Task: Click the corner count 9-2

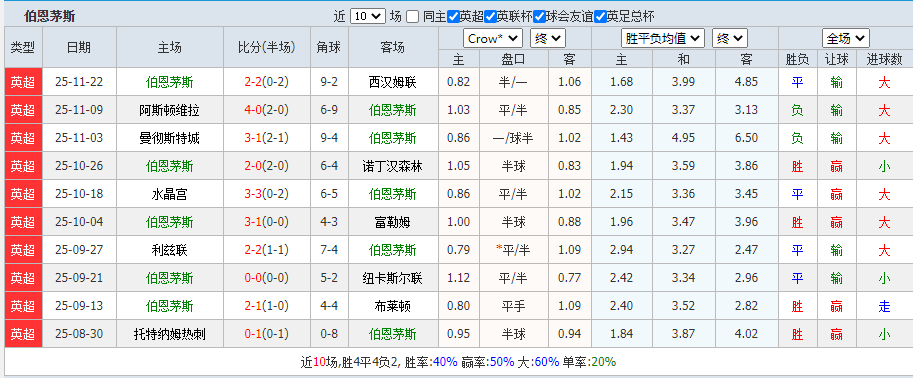Action: [x=330, y=82]
